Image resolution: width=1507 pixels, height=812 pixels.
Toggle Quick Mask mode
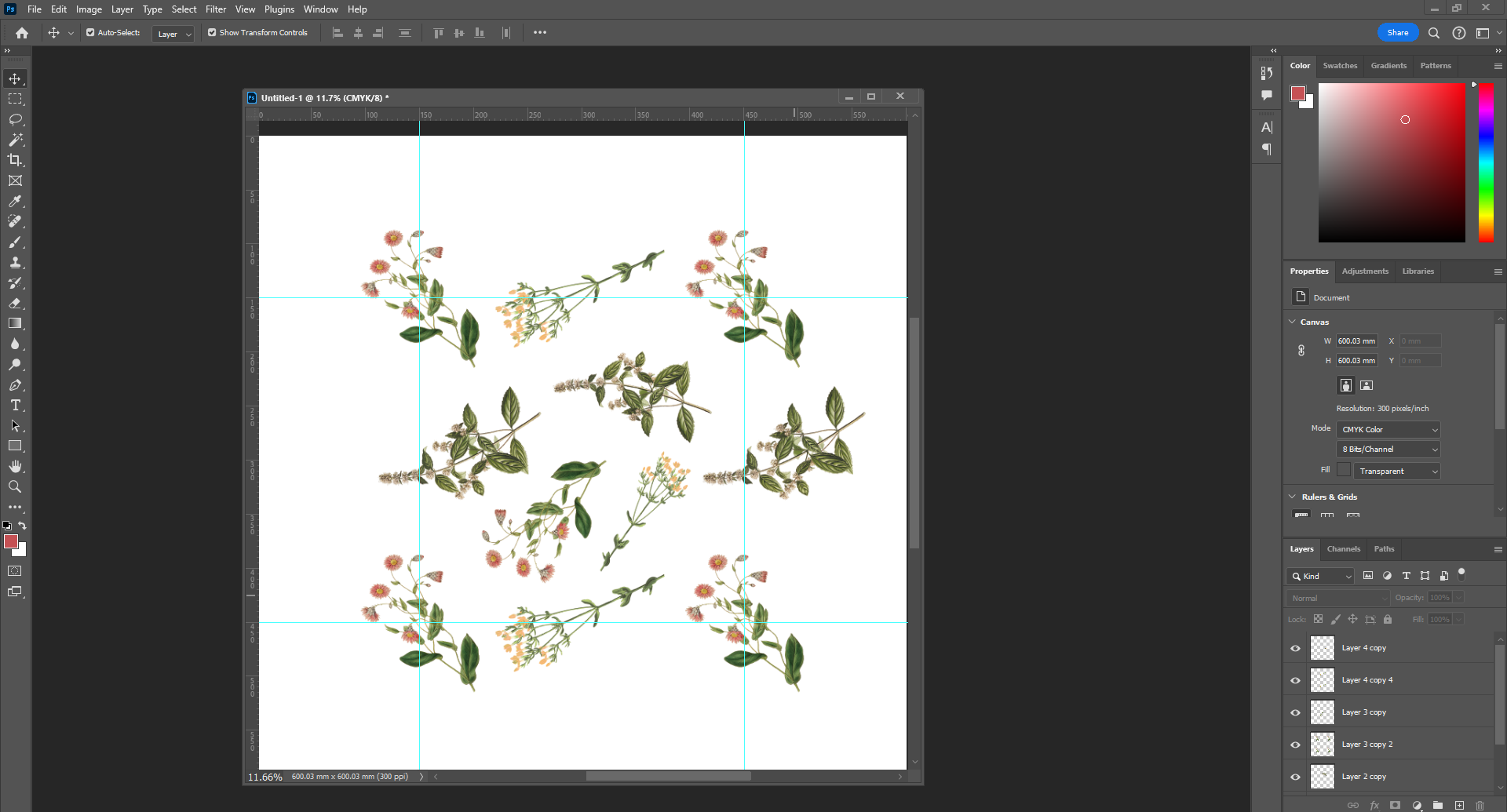(15, 571)
